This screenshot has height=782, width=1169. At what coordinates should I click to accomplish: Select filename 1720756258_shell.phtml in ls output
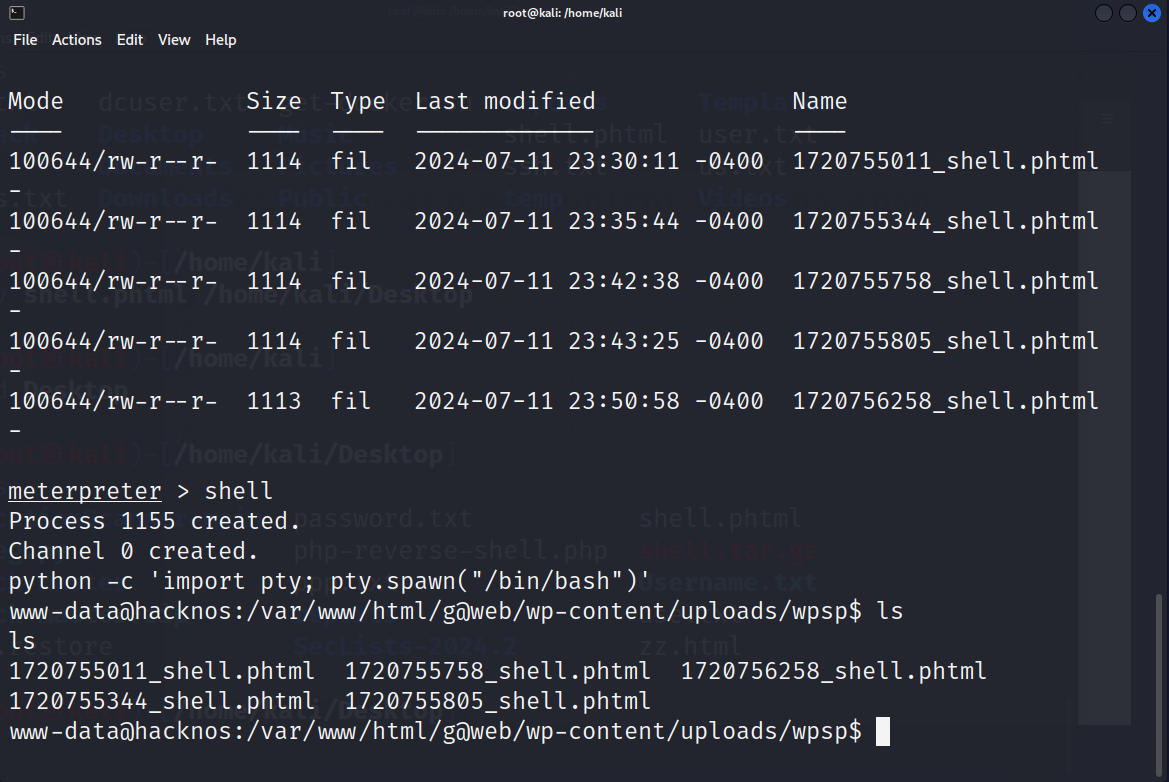tap(833, 671)
